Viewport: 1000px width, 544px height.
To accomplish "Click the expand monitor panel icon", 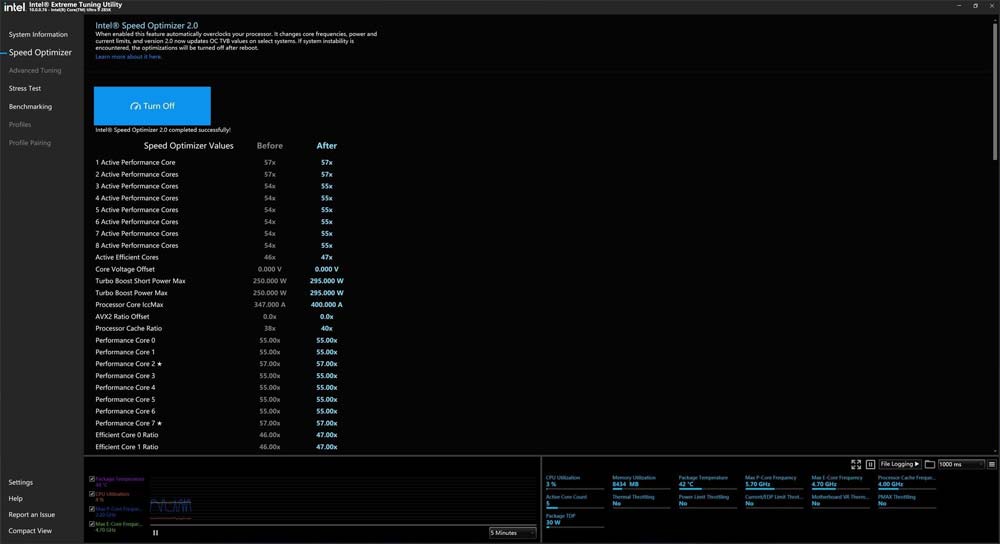I will click(856, 464).
